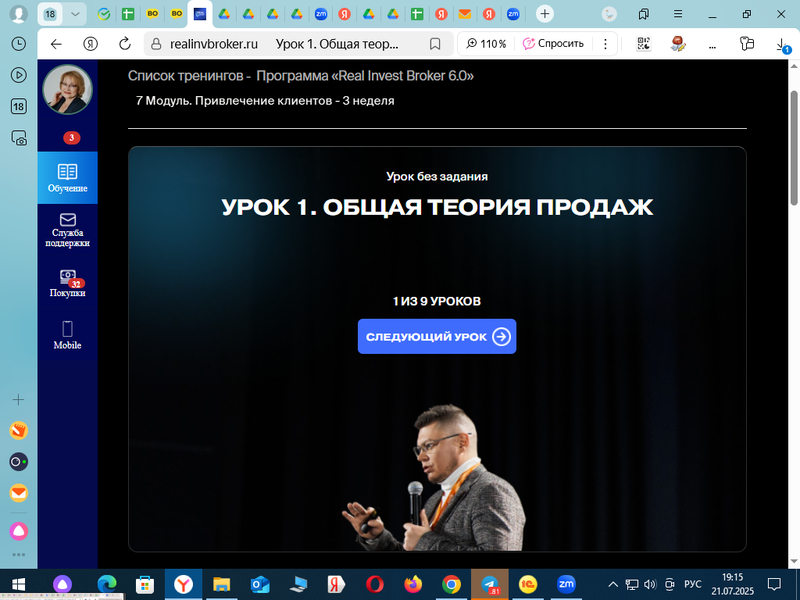Click the Mobile phone icon

click(x=67, y=329)
